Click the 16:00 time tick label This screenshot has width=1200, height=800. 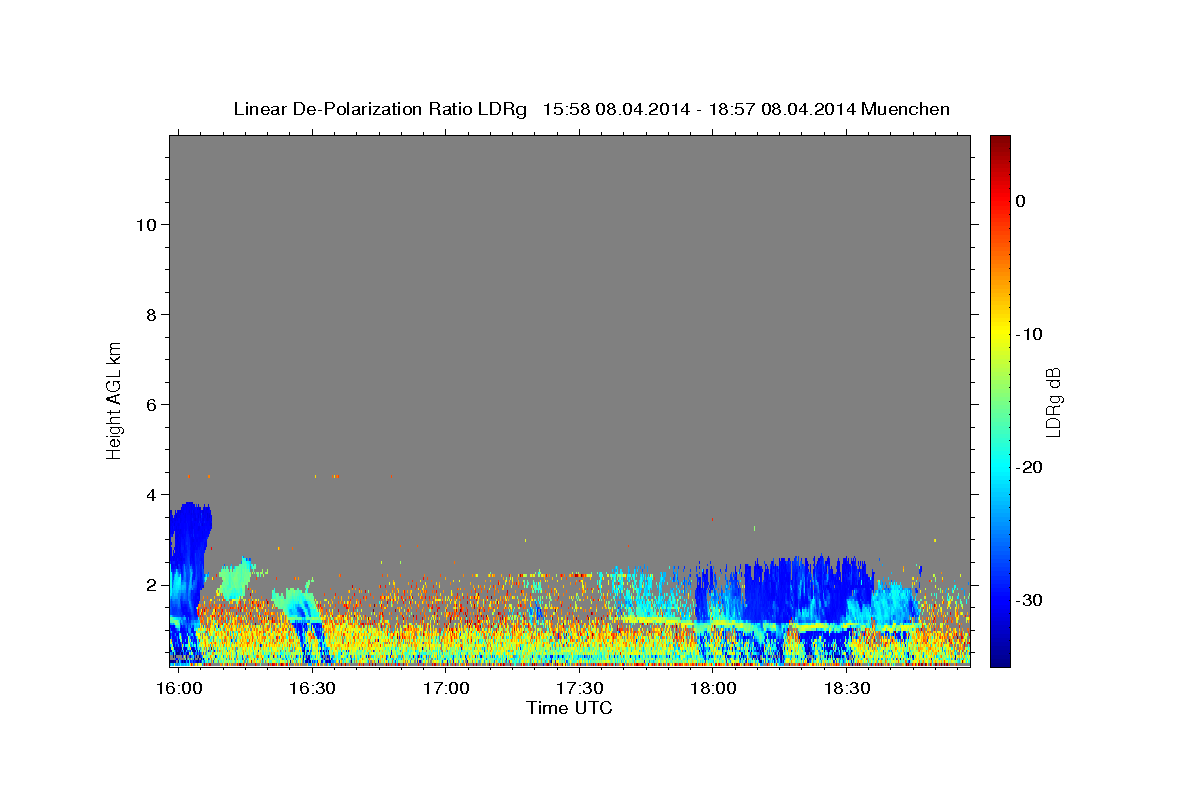coord(178,689)
